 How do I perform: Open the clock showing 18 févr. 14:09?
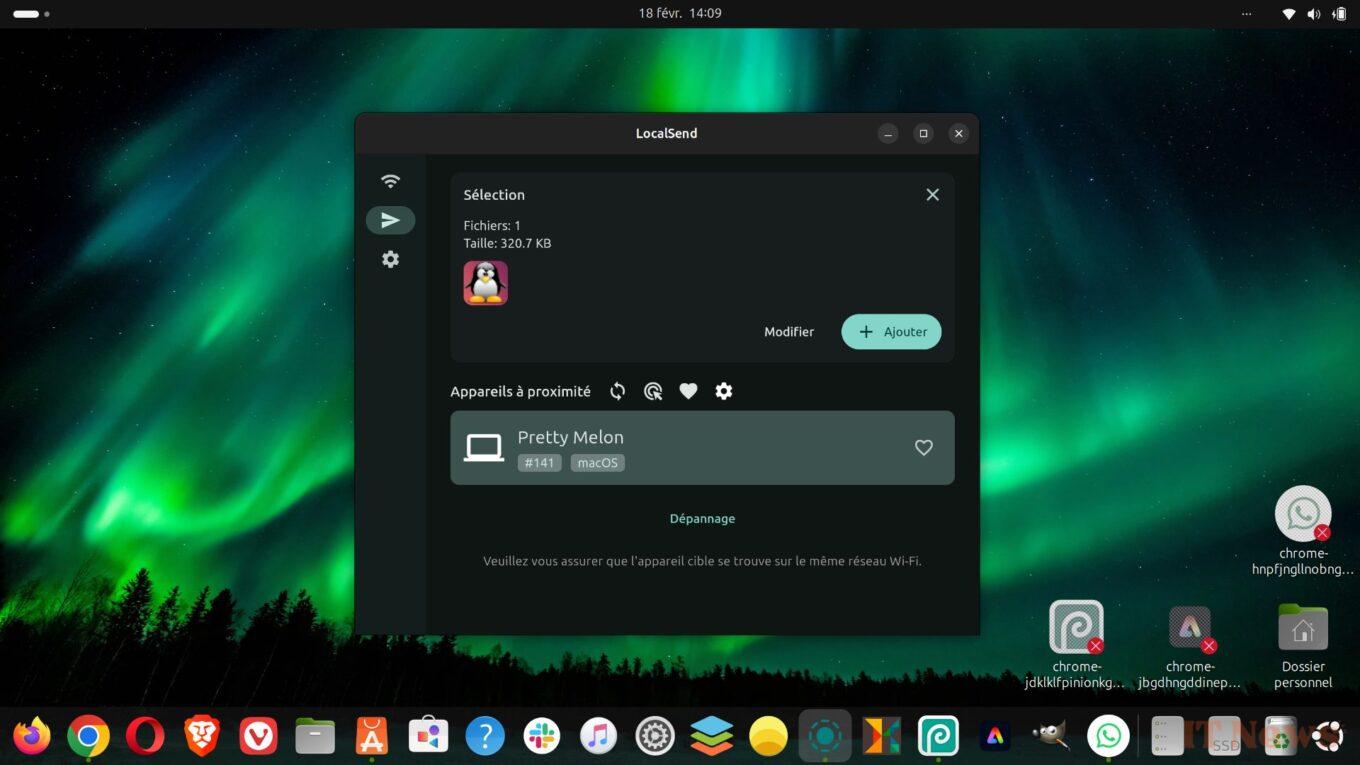coord(680,14)
